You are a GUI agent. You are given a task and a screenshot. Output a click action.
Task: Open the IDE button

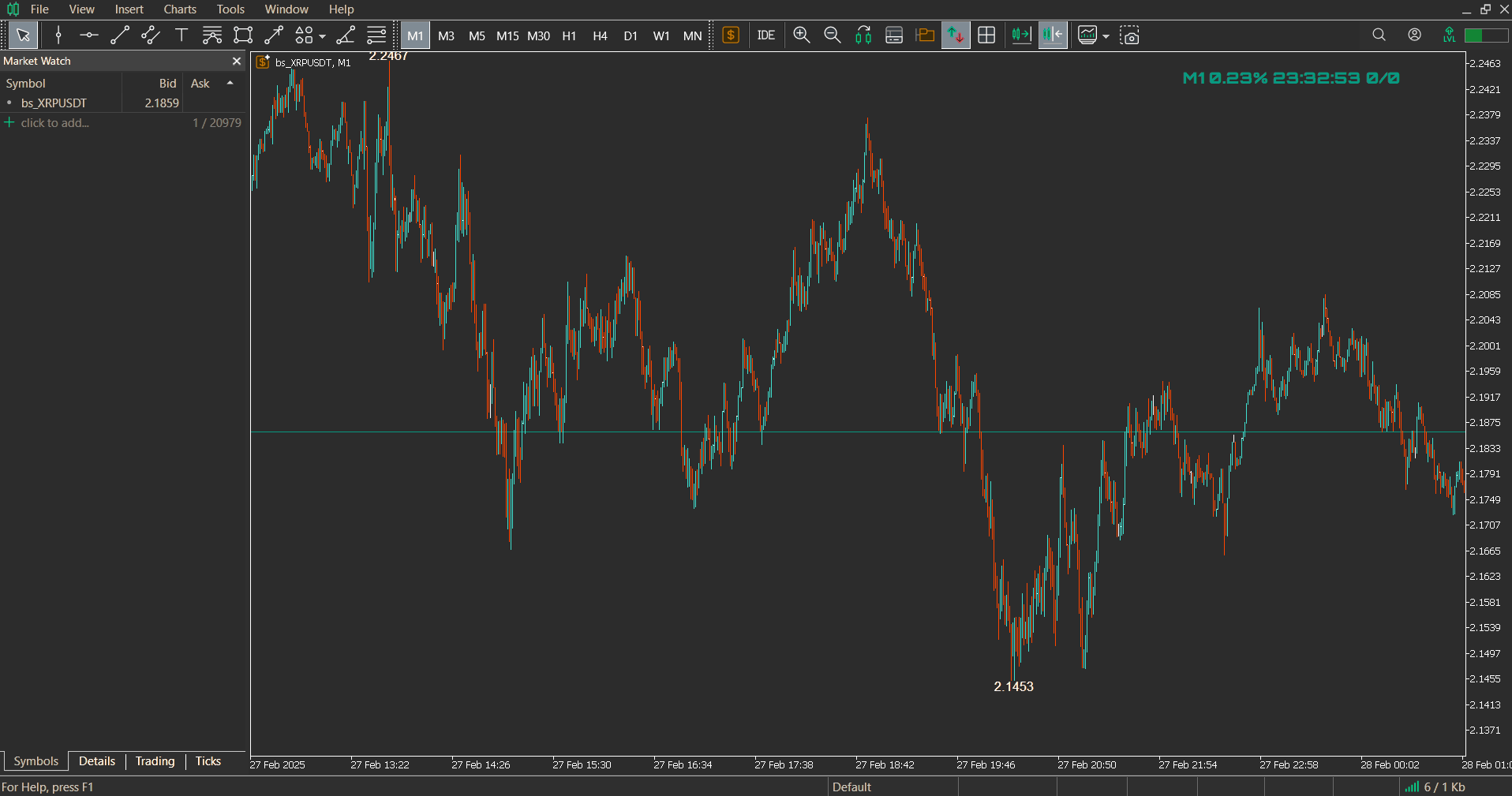[x=765, y=36]
